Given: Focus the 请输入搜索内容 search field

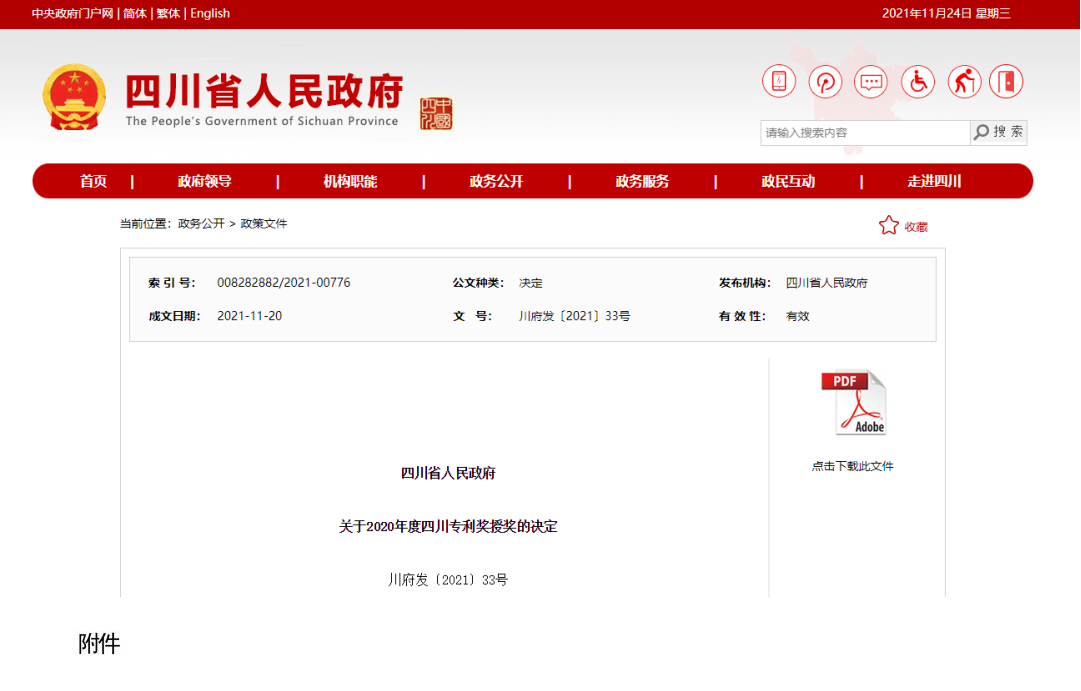Looking at the screenshot, I should (865, 132).
